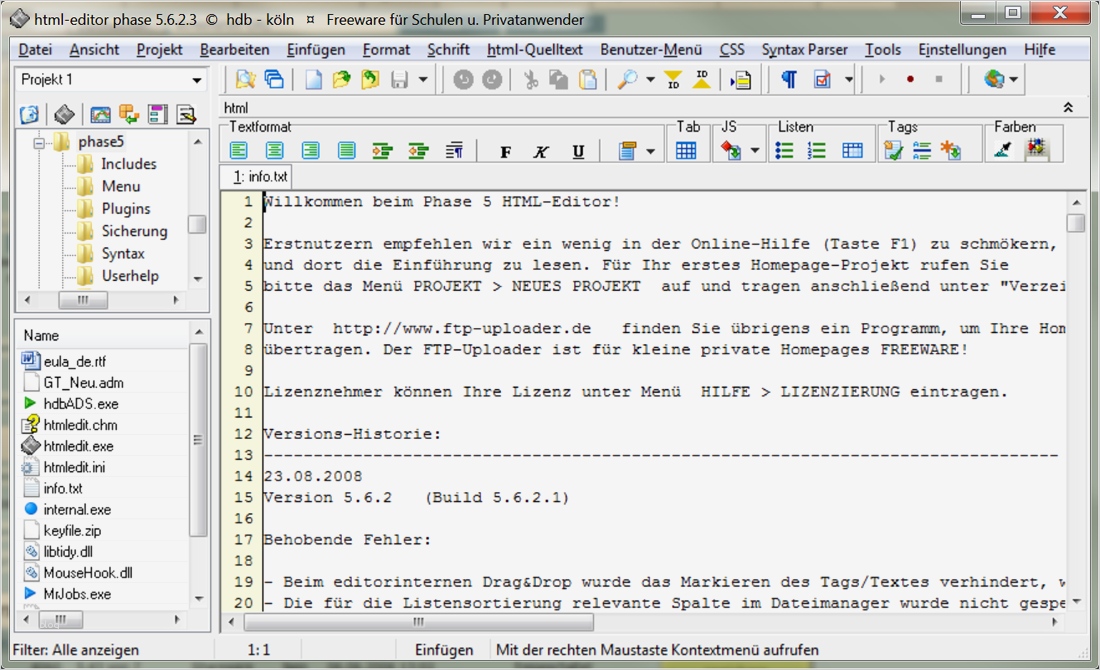Image resolution: width=1100 pixels, height=670 pixels.
Task: Click the table-style icon in Listen group
Action: pyautogui.click(x=852, y=150)
